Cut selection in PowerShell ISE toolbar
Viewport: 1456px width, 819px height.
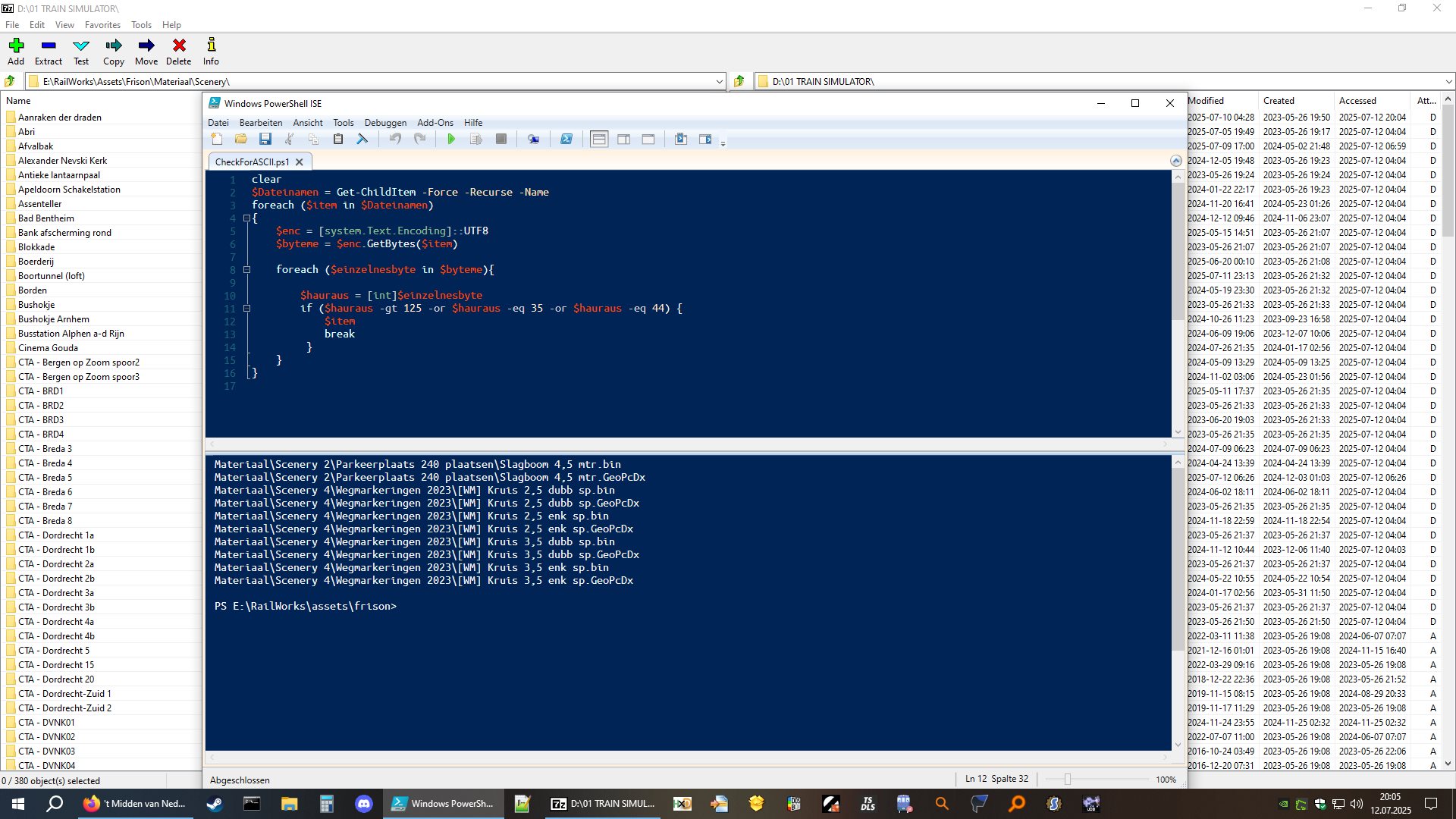point(289,139)
